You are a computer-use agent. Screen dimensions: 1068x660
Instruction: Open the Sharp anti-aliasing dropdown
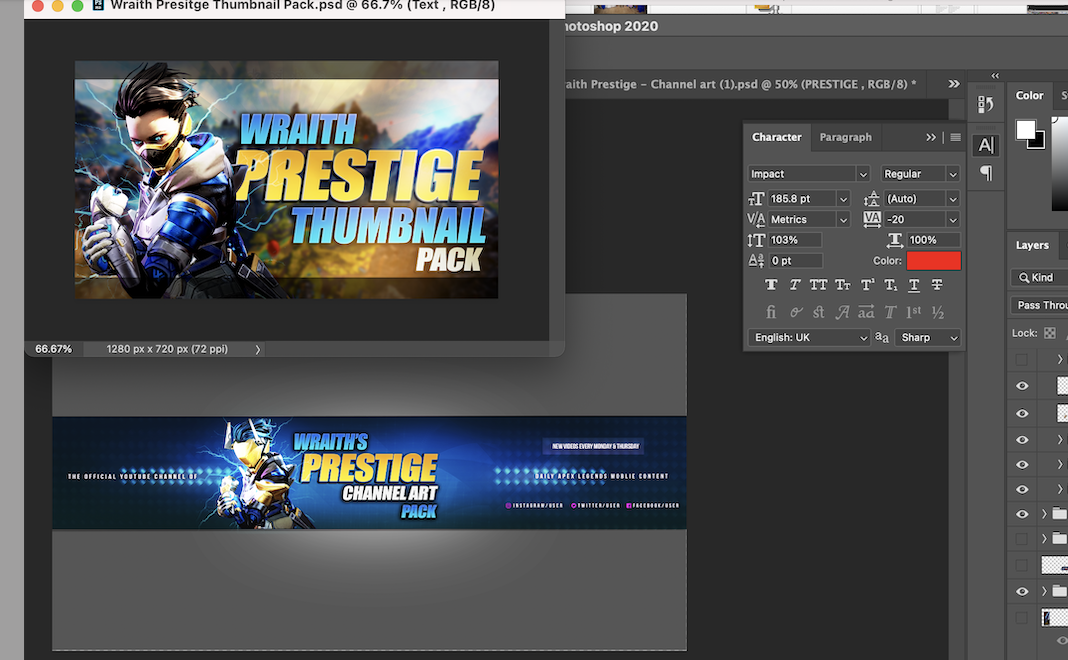point(928,337)
